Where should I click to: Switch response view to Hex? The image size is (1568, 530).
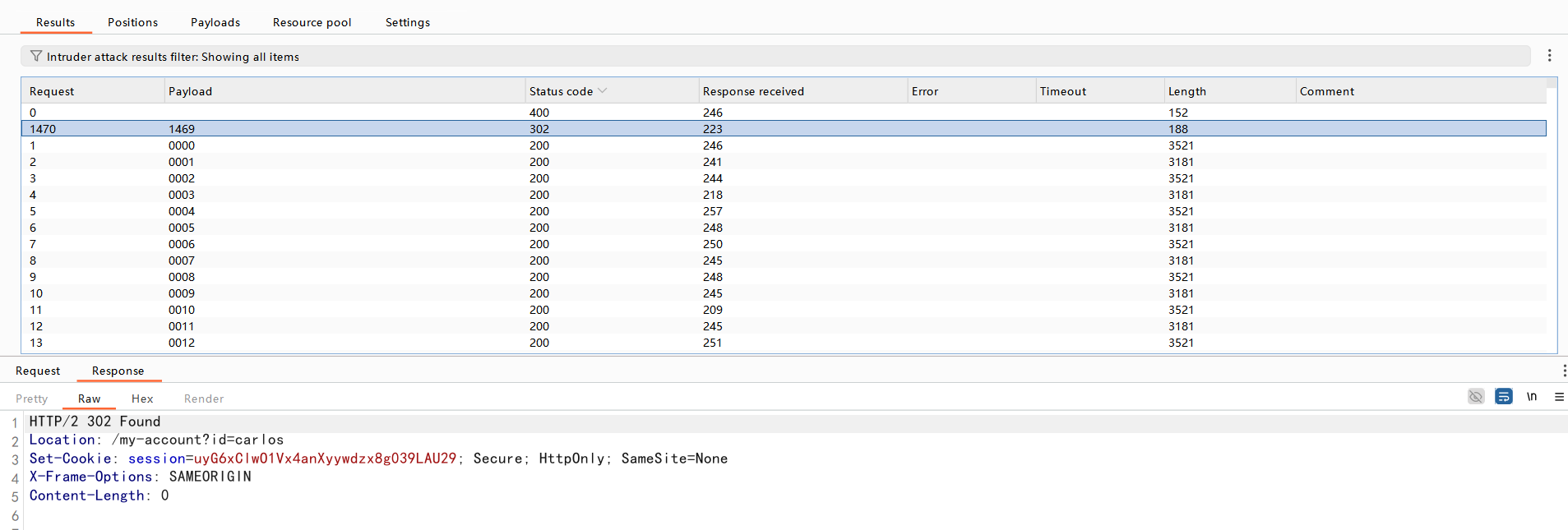coord(142,399)
